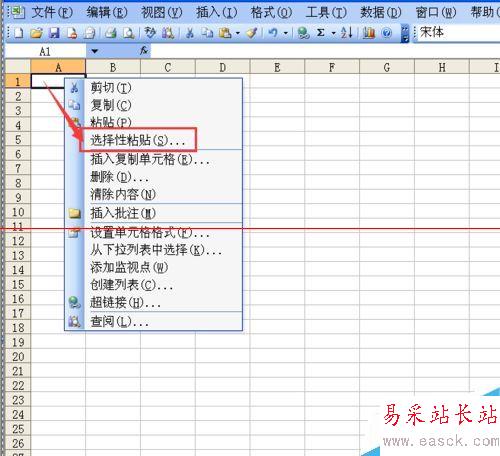The width and height of the screenshot is (500, 456).
Task: Click the globe icon beside 超链接(H)
Action: (74, 303)
